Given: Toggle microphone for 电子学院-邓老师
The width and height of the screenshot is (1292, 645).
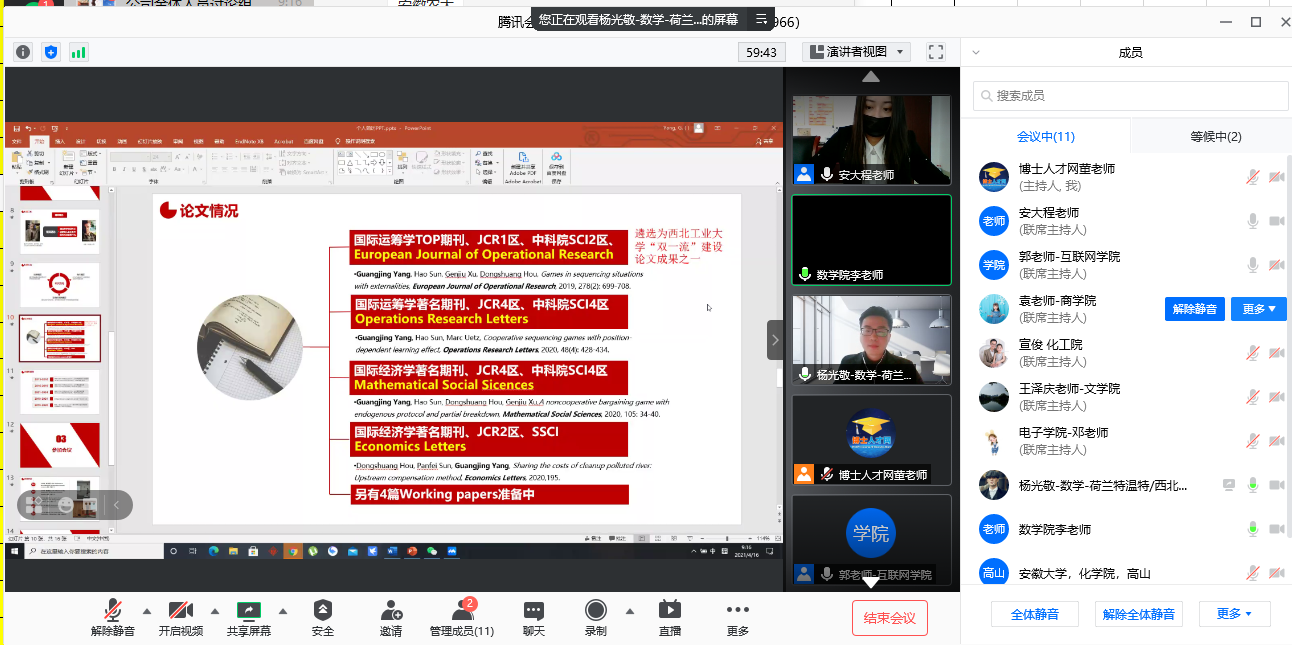Looking at the screenshot, I should [x=1252, y=441].
